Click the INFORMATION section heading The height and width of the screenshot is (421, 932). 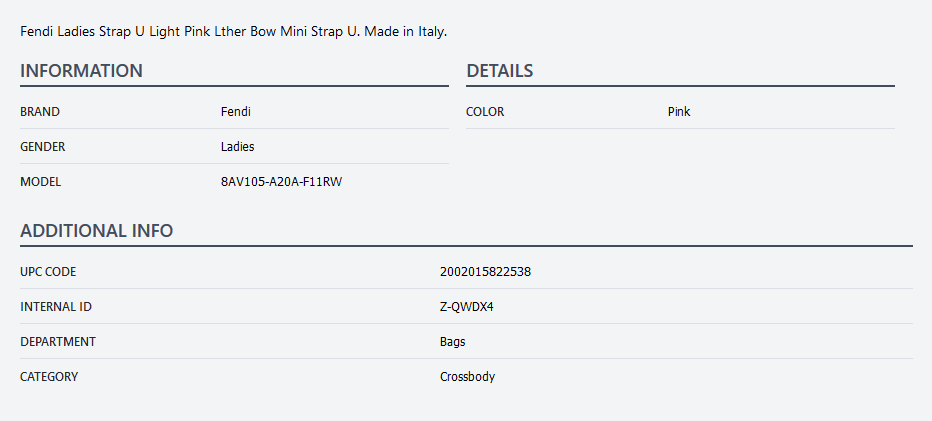click(81, 71)
